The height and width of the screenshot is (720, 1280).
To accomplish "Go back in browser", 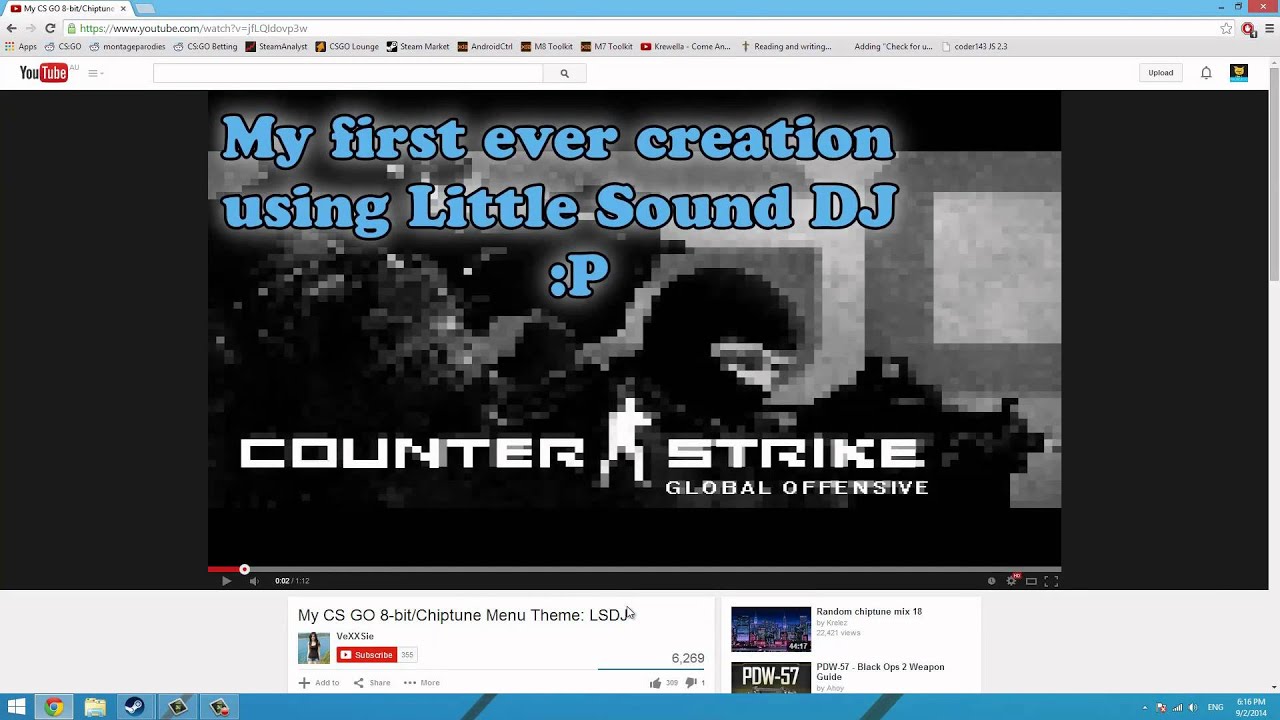I will coord(12,28).
